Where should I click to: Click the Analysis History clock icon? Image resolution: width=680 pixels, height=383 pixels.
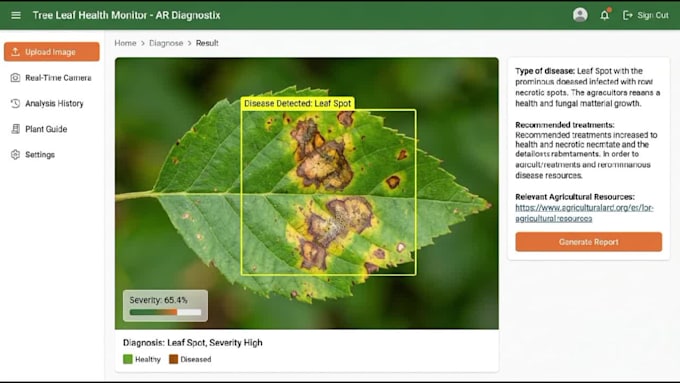pos(15,103)
